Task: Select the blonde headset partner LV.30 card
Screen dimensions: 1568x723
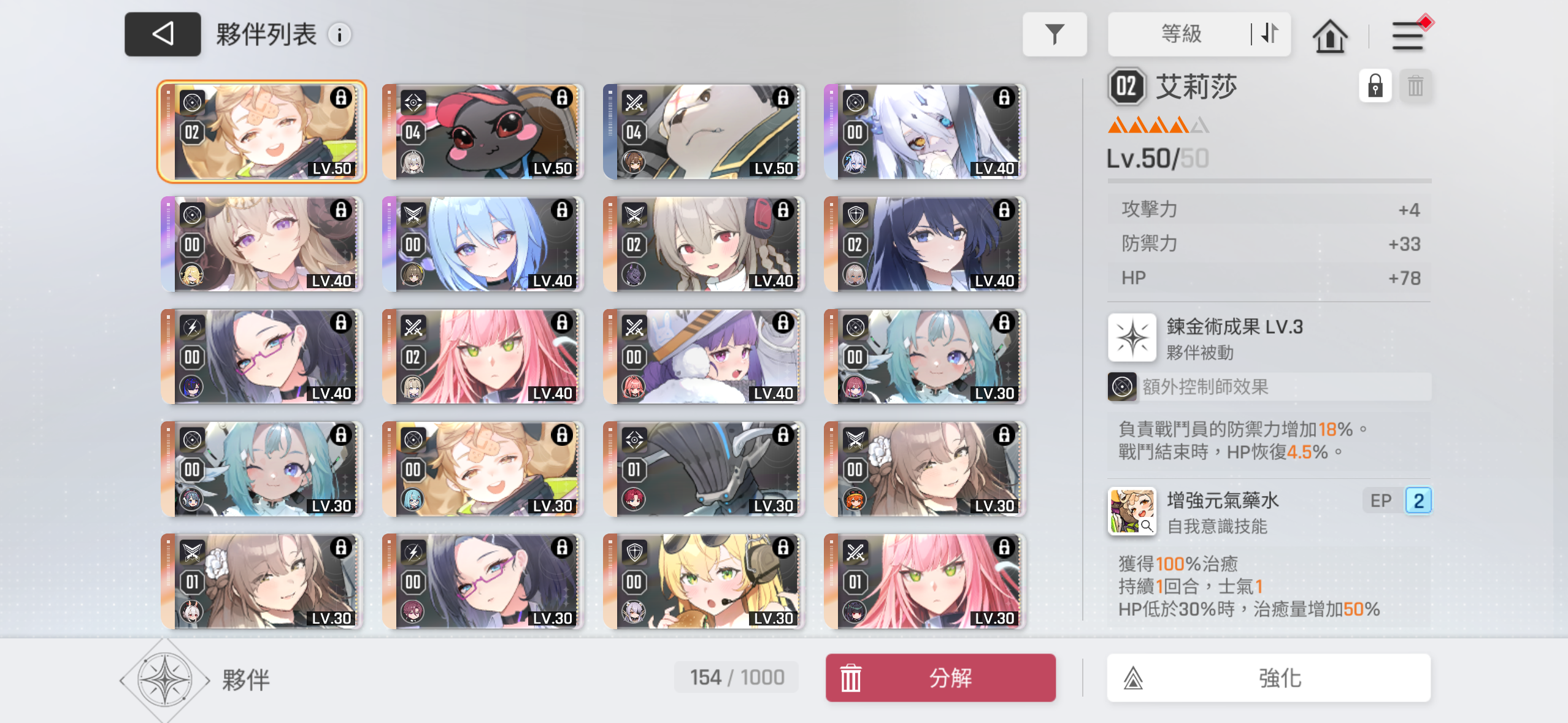Action: pos(704,581)
